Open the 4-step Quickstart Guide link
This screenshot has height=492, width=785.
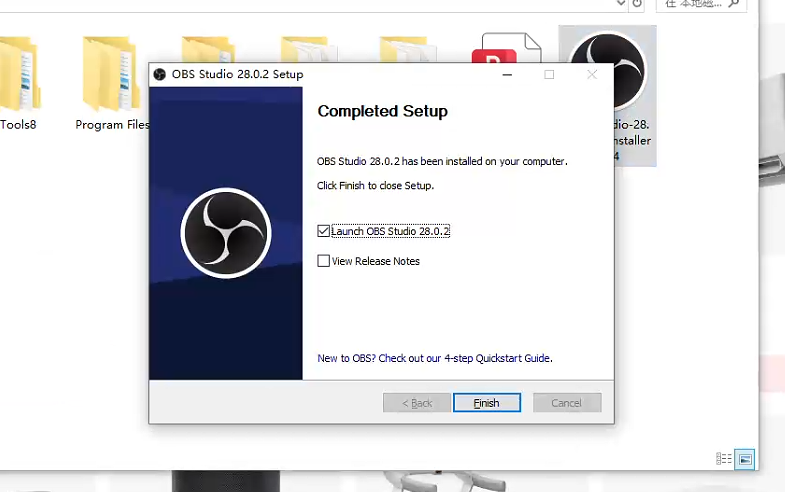435,358
